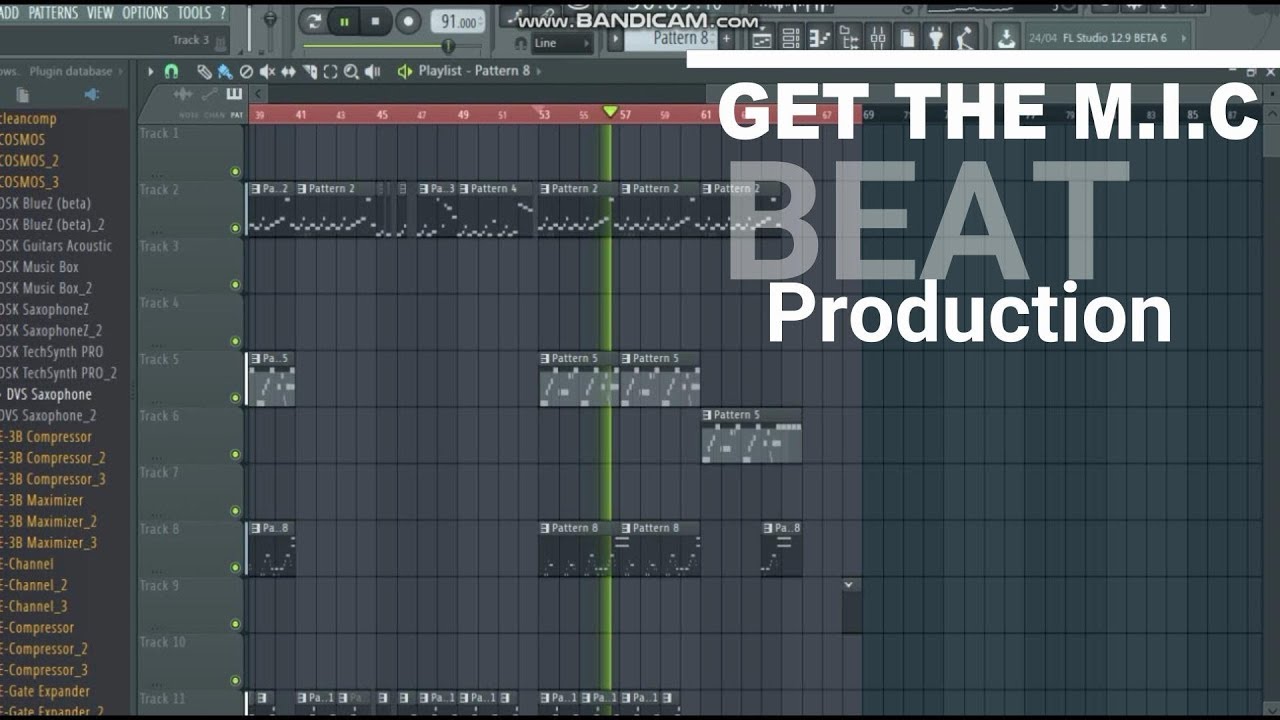The height and width of the screenshot is (720, 1280).
Task: Click the tempo tapper icon
Action: click(x=965, y=39)
